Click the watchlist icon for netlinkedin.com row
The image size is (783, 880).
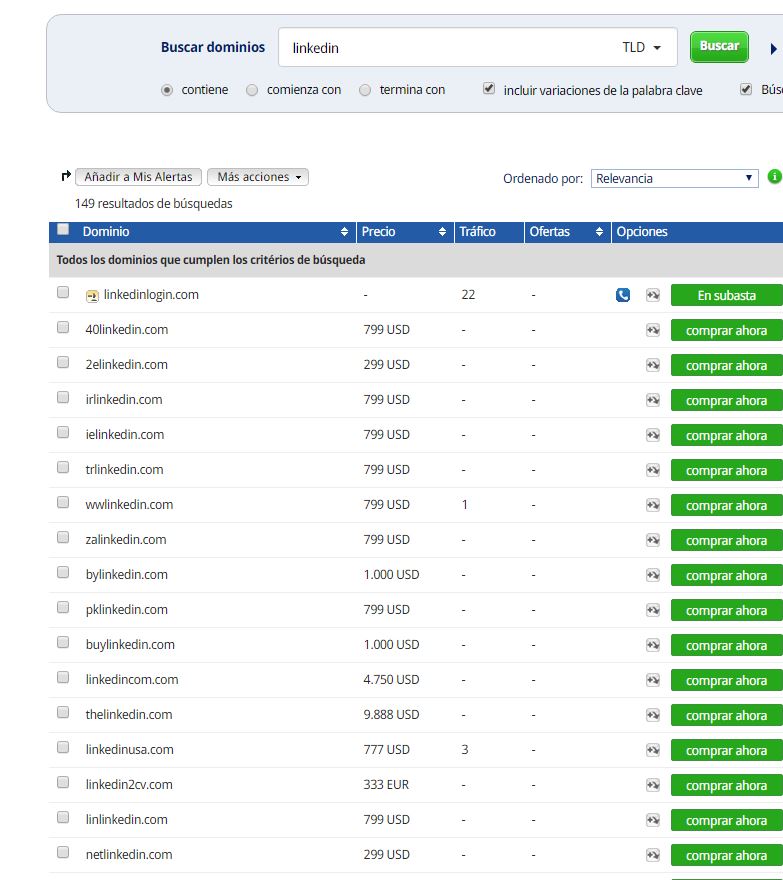click(653, 855)
